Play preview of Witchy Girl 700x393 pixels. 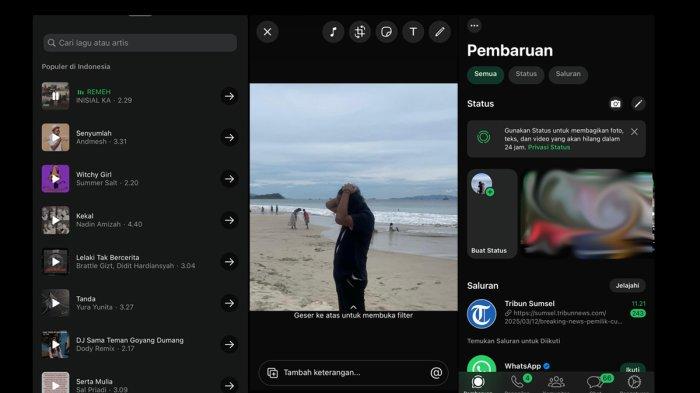(x=55, y=179)
